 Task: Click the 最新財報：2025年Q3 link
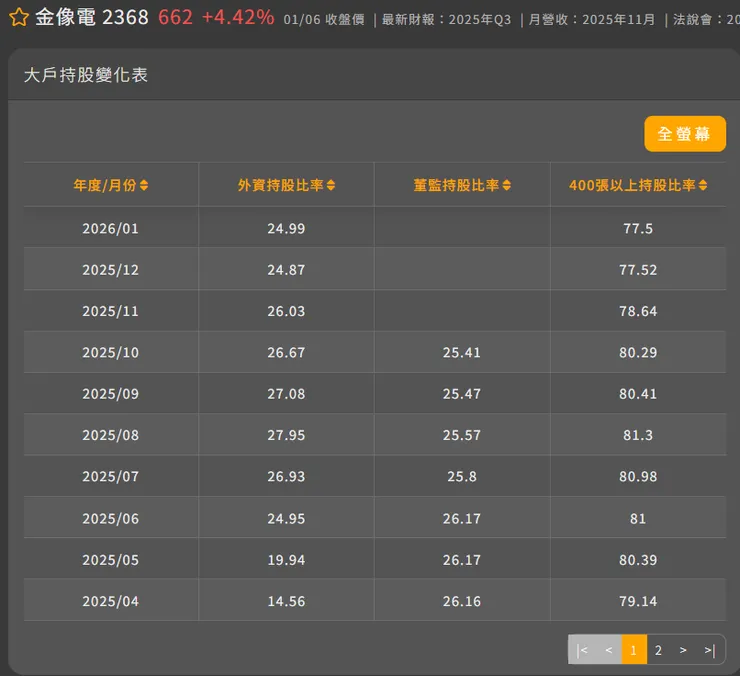[446, 20]
